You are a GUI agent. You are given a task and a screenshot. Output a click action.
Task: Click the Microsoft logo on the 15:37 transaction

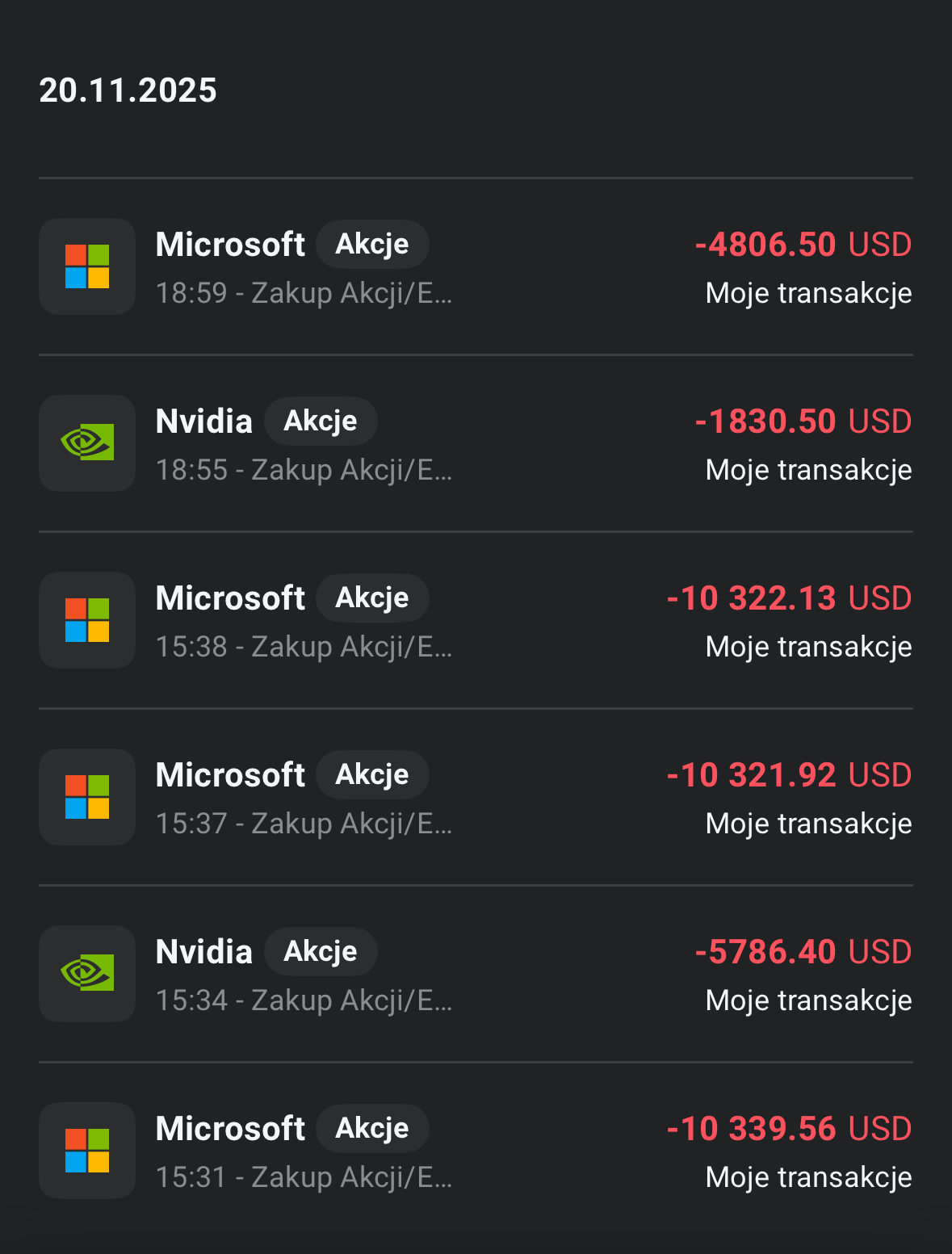click(87, 797)
